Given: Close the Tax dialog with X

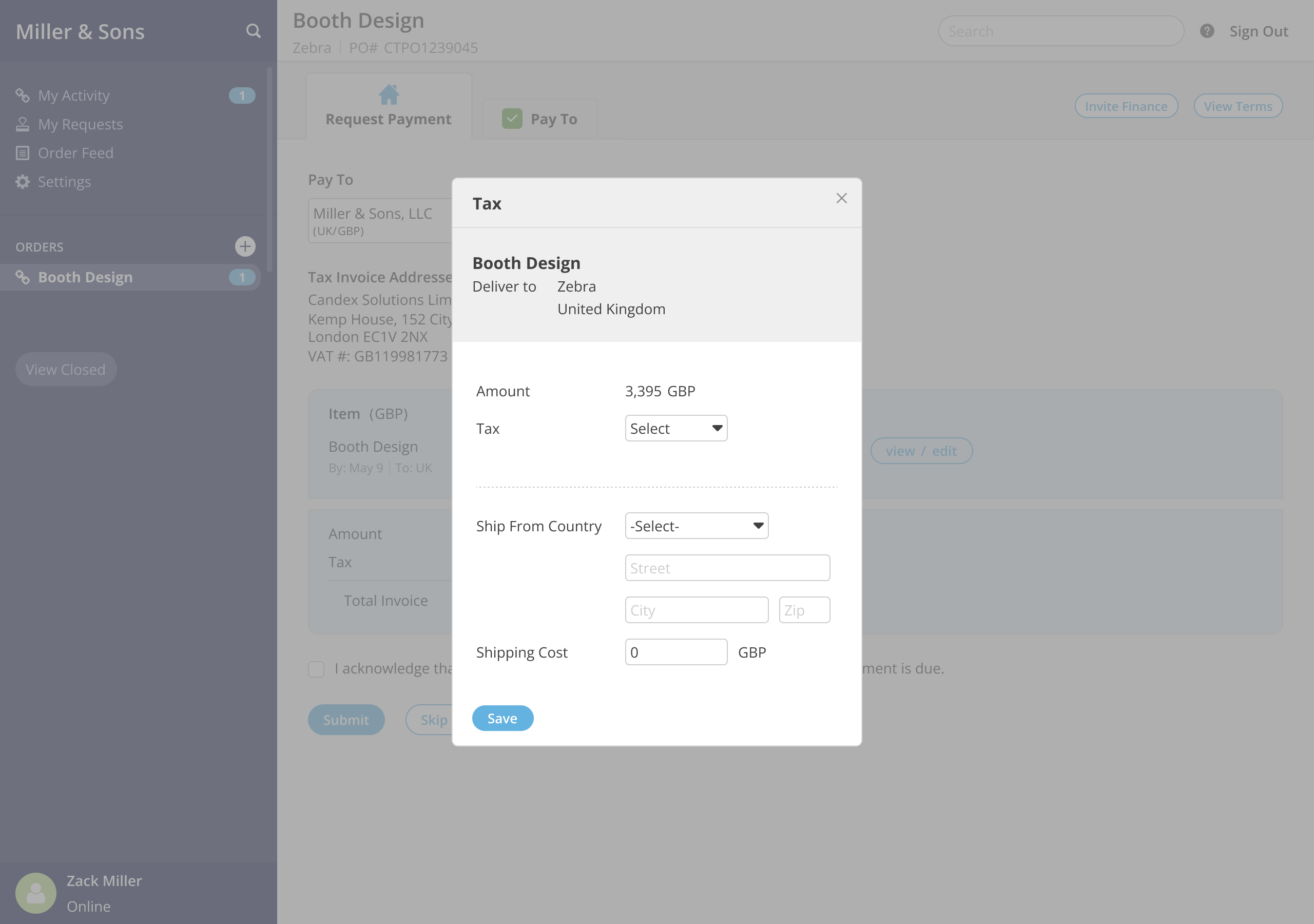Looking at the screenshot, I should tap(841, 198).
